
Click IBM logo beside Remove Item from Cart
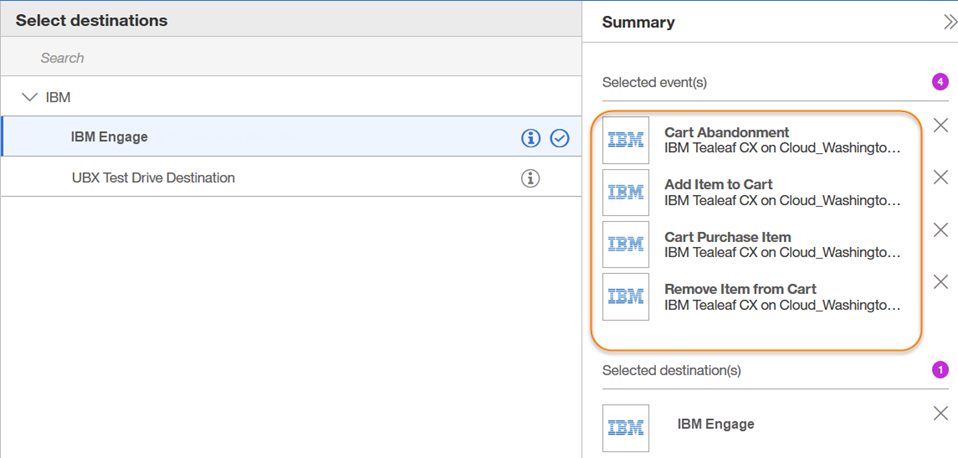coord(626,297)
